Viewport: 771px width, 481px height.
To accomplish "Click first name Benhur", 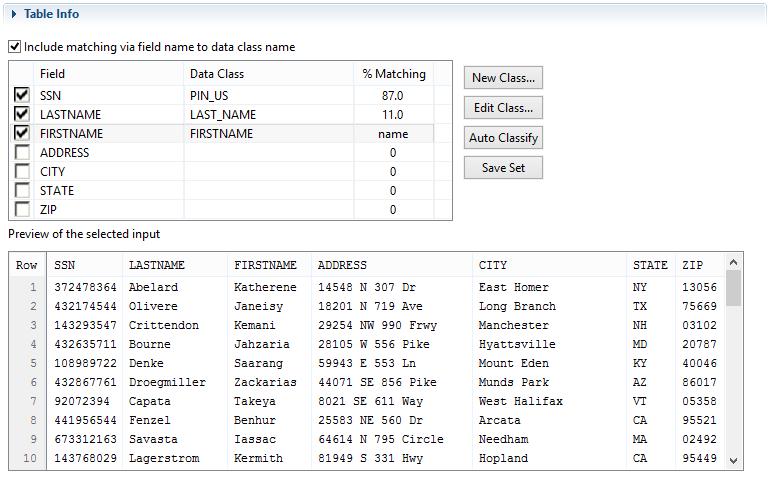I will [255, 420].
